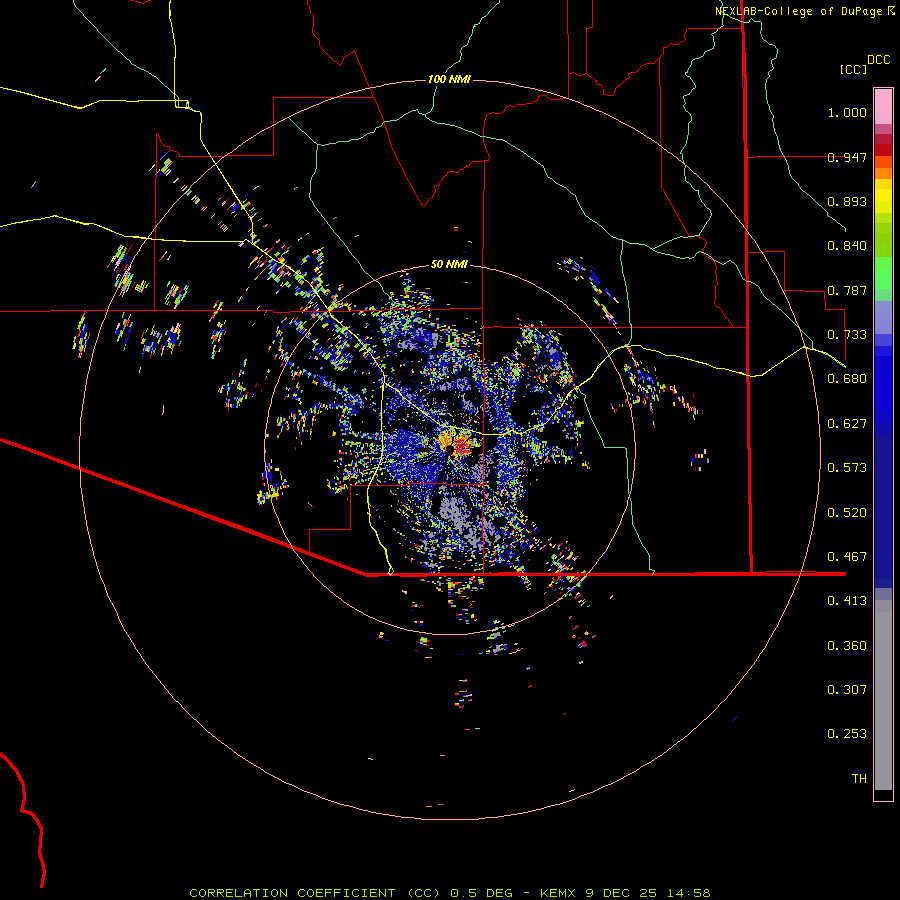The image size is (900, 900).
Task: Click the 0.680 color scale value
Action: (x=847, y=379)
